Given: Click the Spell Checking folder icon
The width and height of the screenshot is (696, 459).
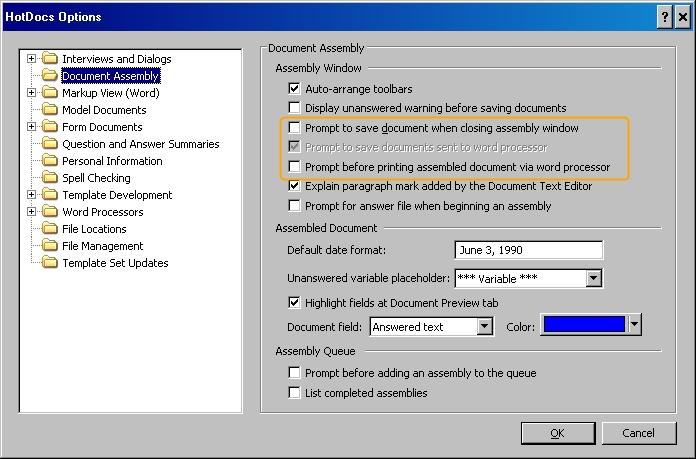Looking at the screenshot, I should 50,178.
